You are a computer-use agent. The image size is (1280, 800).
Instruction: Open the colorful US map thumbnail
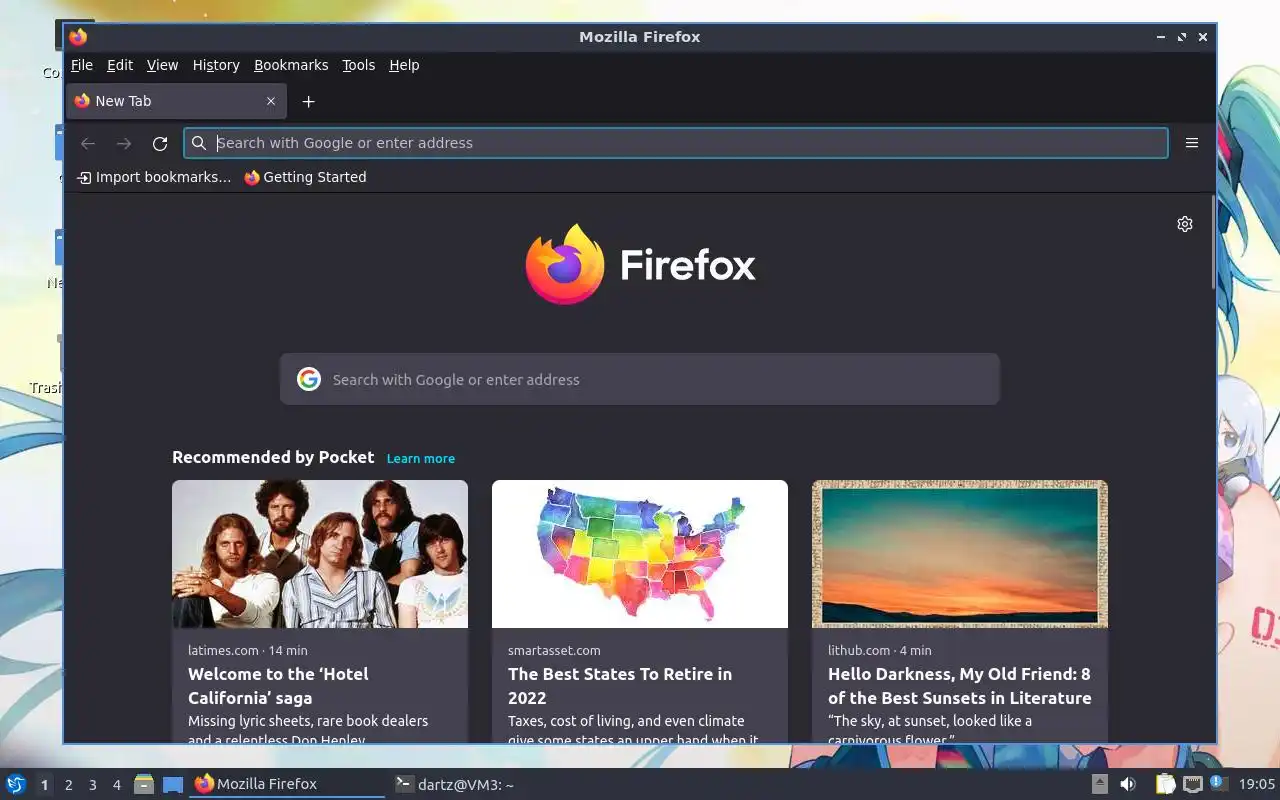pyautogui.click(x=640, y=554)
